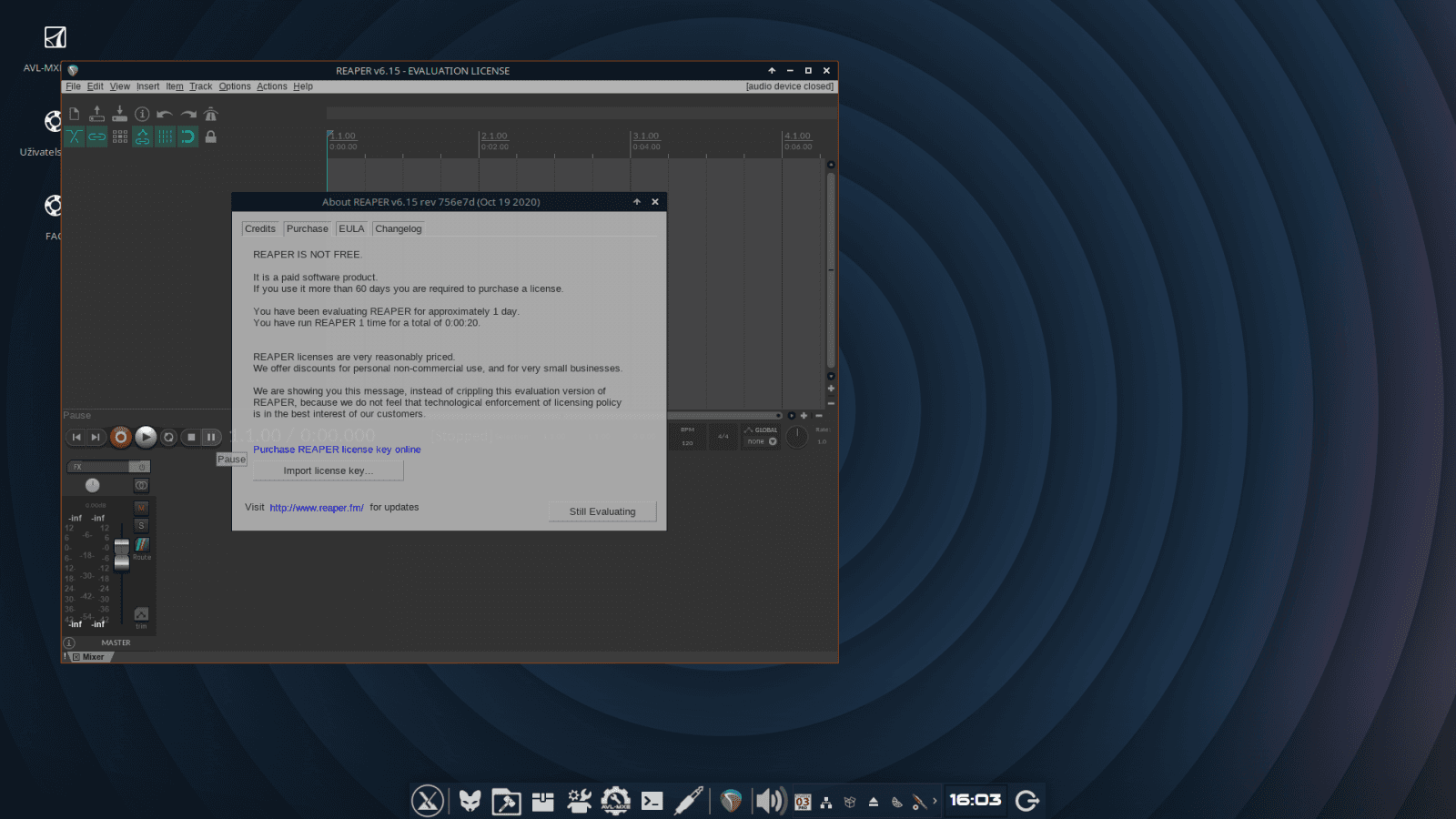Open an existing project from the toolbar
The image size is (1456, 819).
coord(96,114)
